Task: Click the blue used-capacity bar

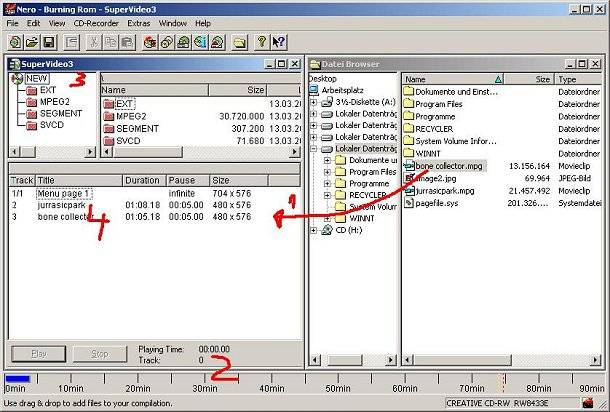Action: point(18,379)
